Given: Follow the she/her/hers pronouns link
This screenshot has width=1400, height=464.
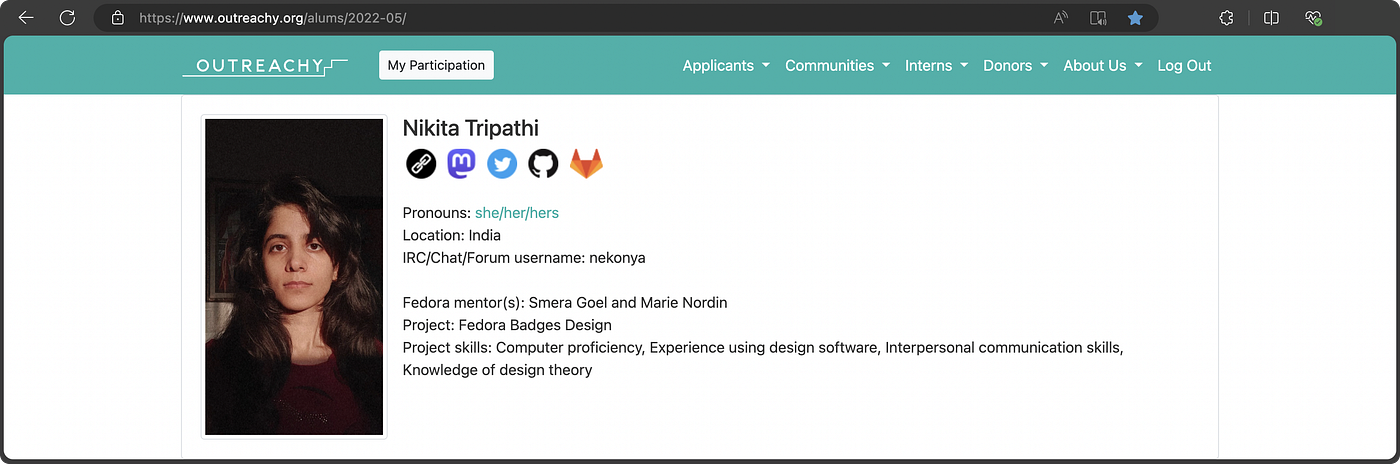Looking at the screenshot, I should click(x=516, y=213).
